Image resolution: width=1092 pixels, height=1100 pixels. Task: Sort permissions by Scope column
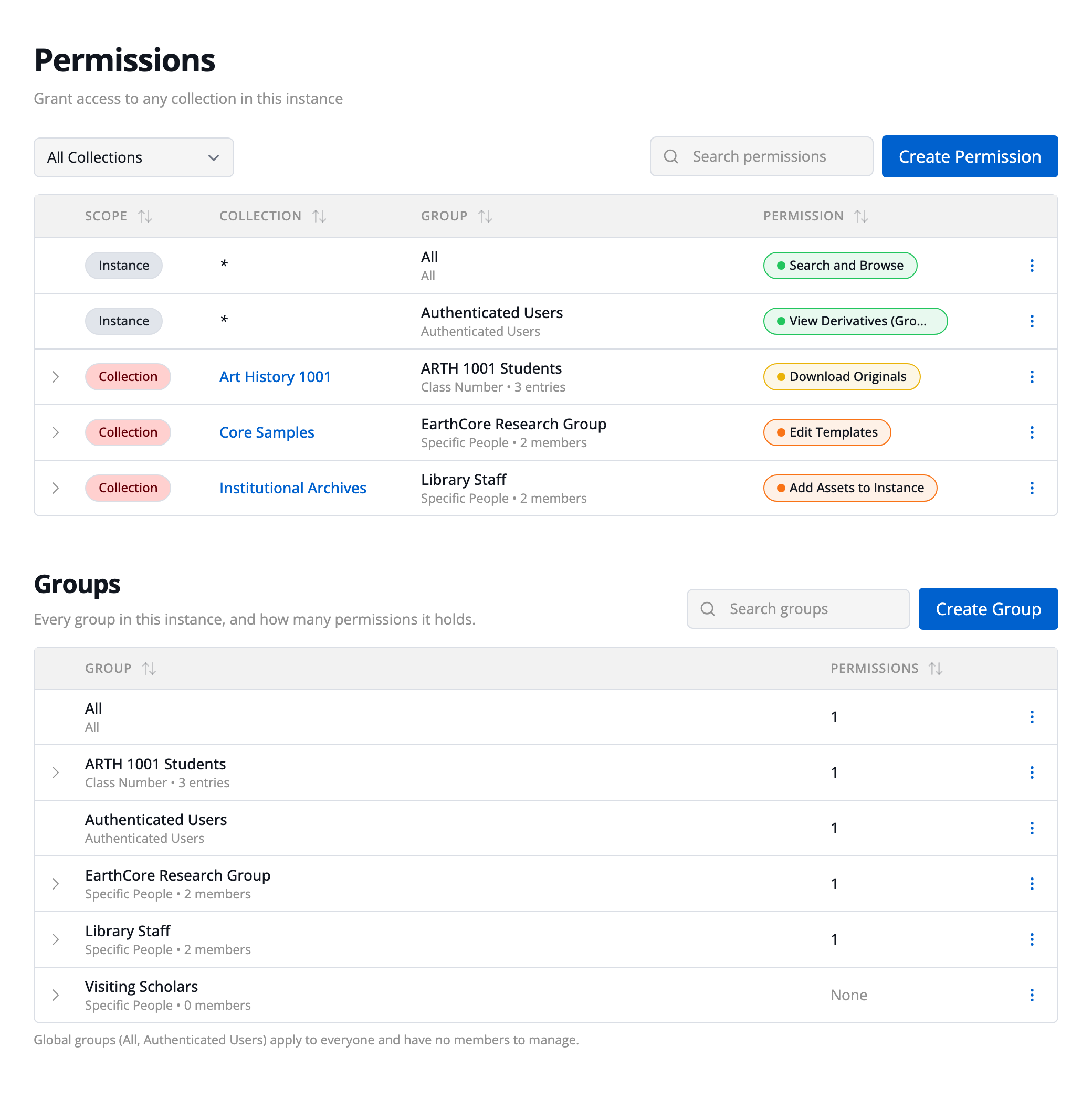(145, 216)
